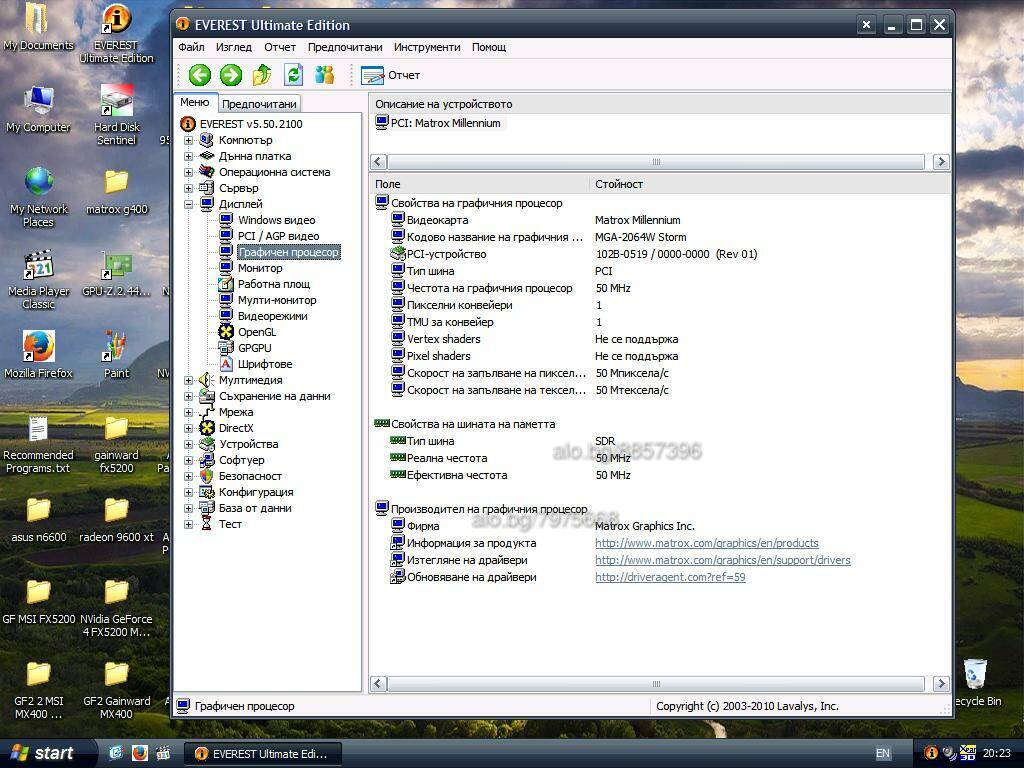
Task: Open the Отчет report toolbar button
Action: [391, 75]
